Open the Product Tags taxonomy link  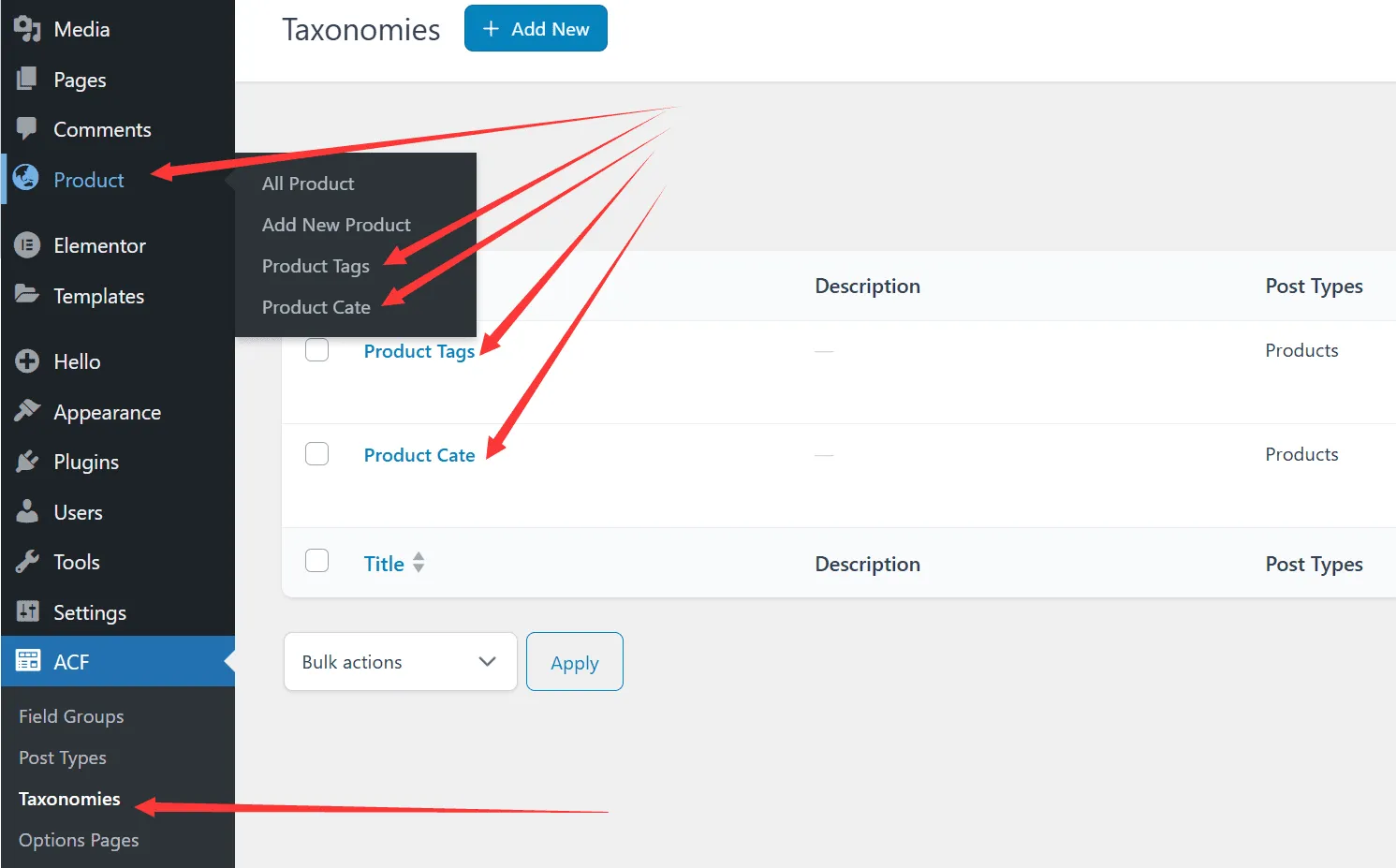(x=419, y=351)
